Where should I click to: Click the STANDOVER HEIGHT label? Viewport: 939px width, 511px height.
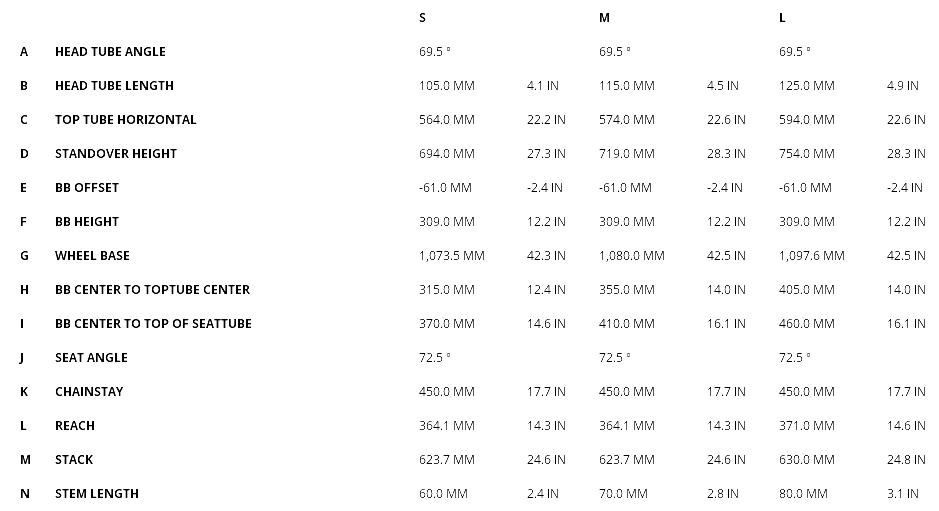[115, 153]
